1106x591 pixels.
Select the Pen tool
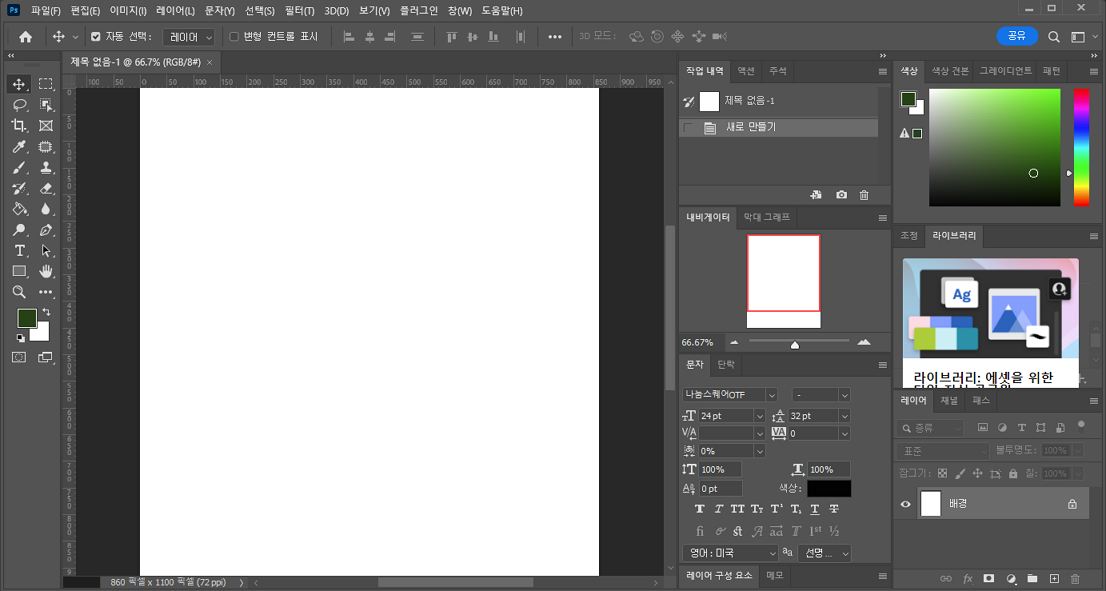coord(46,230)
